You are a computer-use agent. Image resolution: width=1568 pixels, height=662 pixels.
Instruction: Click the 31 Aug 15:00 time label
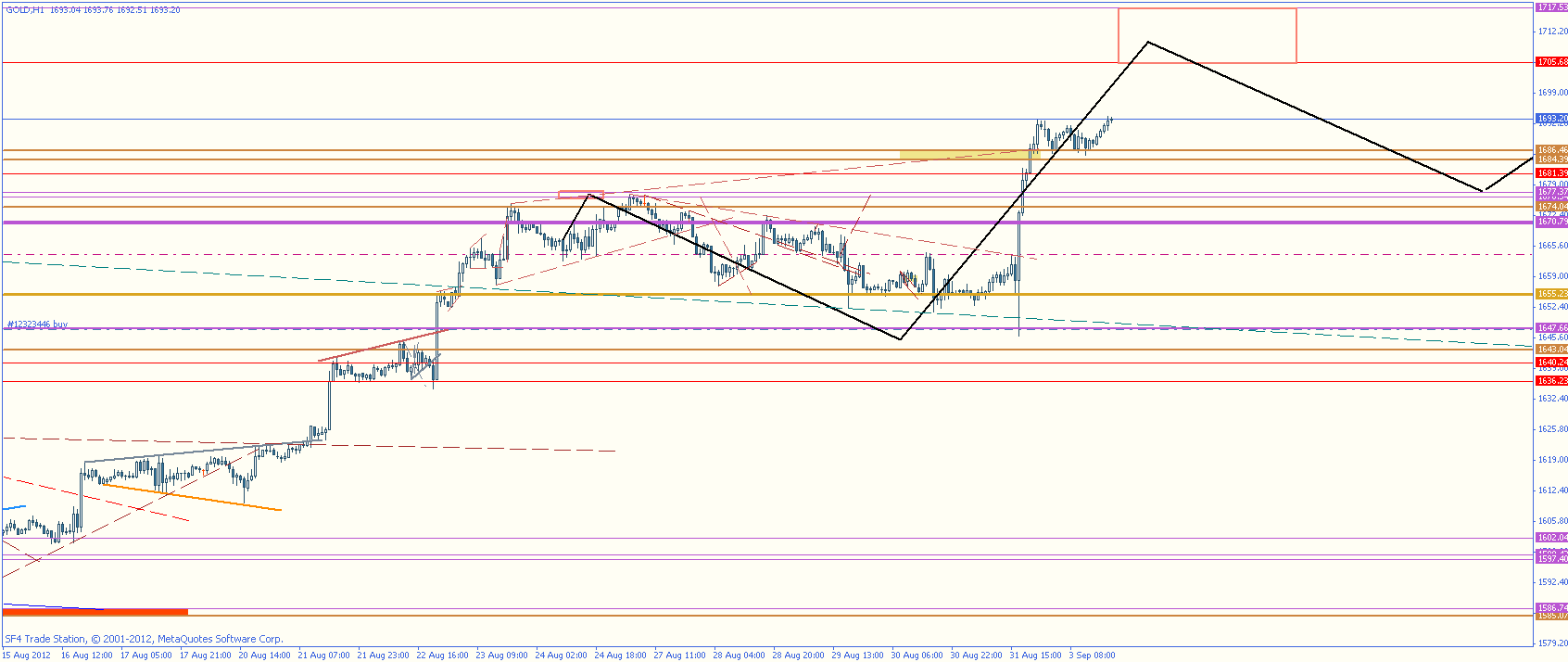(x=1035, y=656)
